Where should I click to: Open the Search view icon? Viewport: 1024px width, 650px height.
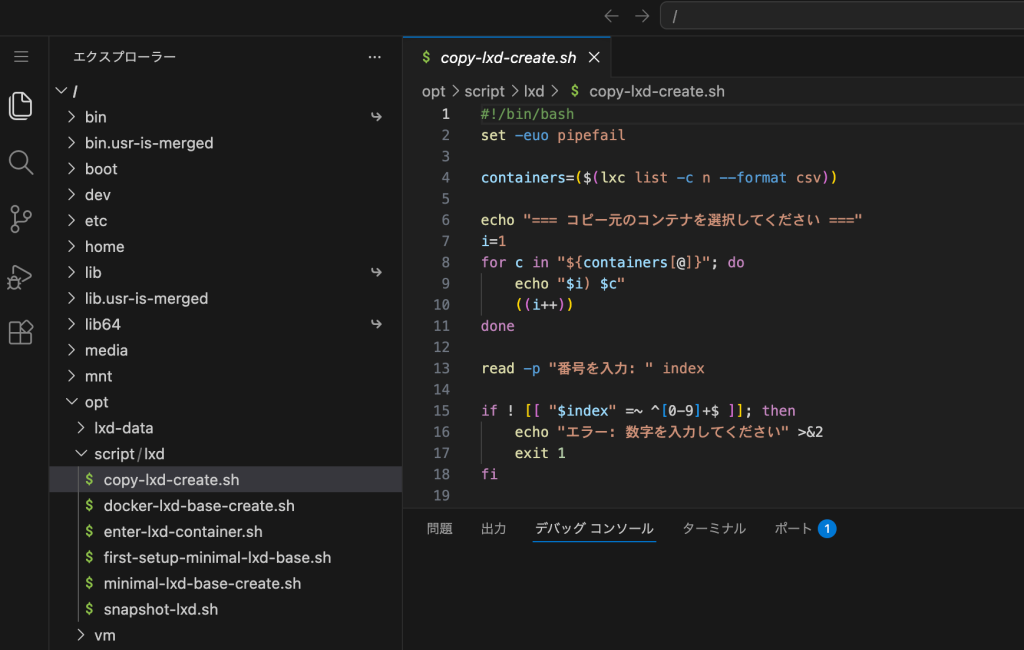click(x=21, y=162)
